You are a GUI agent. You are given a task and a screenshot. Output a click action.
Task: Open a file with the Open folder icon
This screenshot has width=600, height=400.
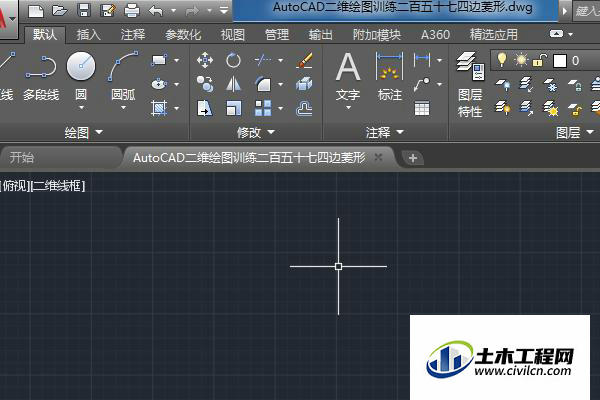(x=59, y=10)
